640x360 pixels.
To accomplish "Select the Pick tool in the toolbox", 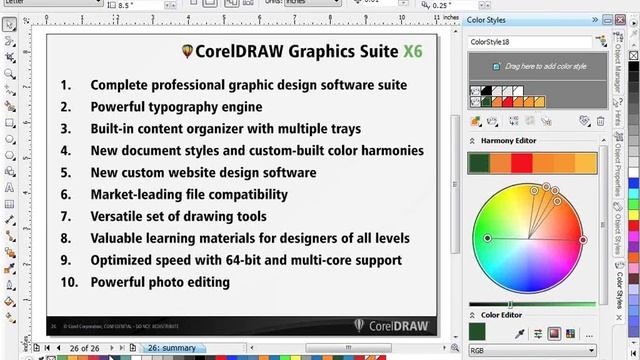I will (9, 24).
